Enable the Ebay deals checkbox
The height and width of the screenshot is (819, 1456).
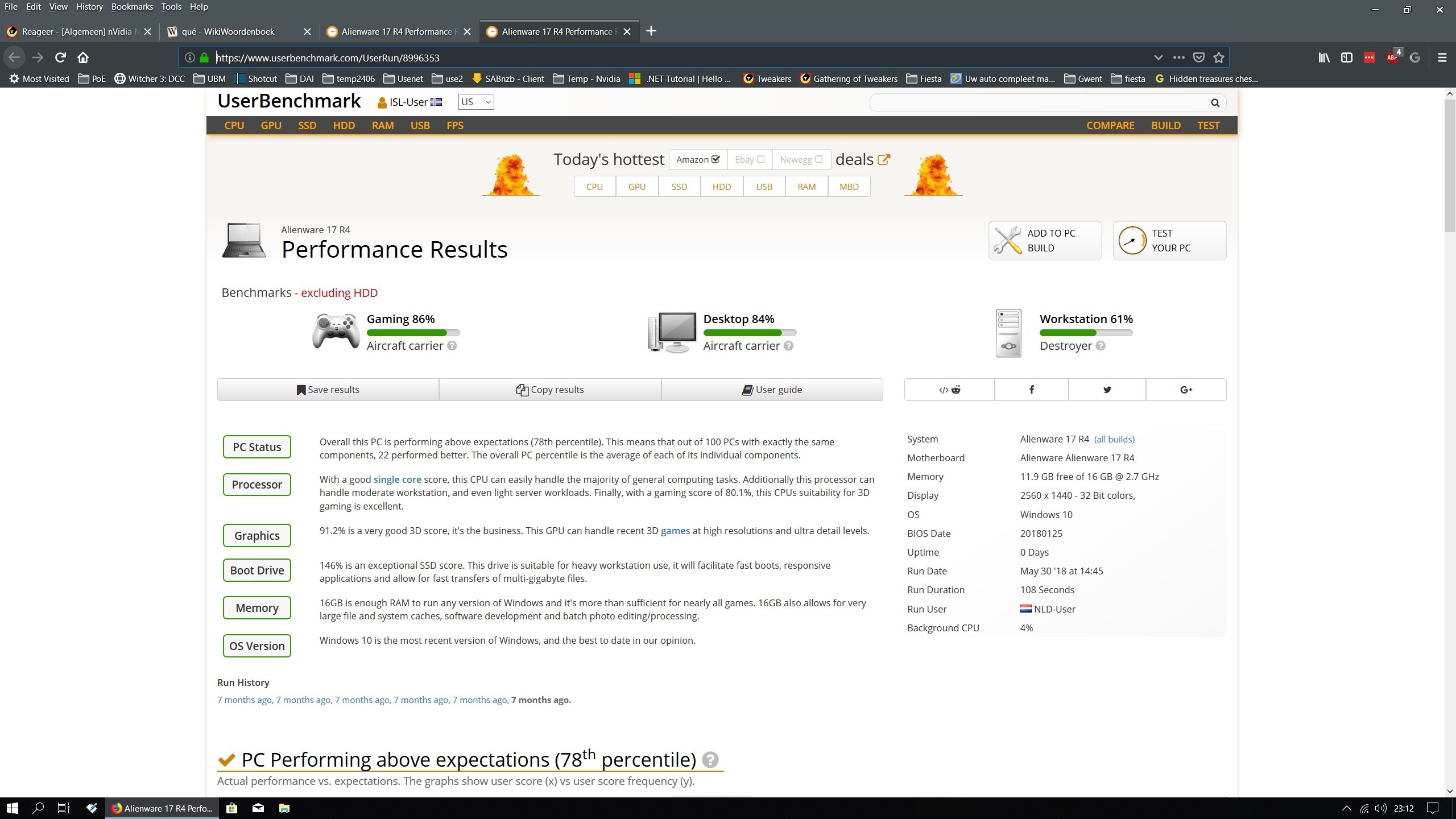click(760, 159)
